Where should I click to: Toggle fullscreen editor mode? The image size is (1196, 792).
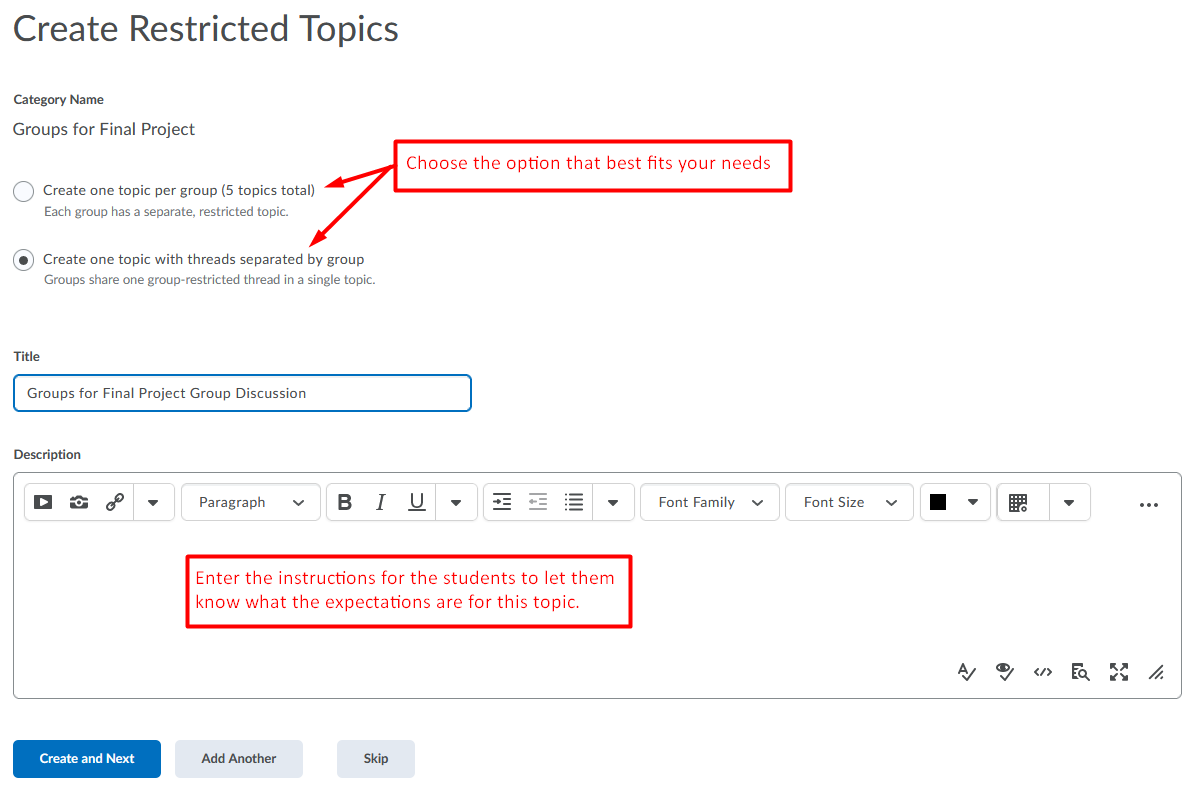pos(1119,672)
